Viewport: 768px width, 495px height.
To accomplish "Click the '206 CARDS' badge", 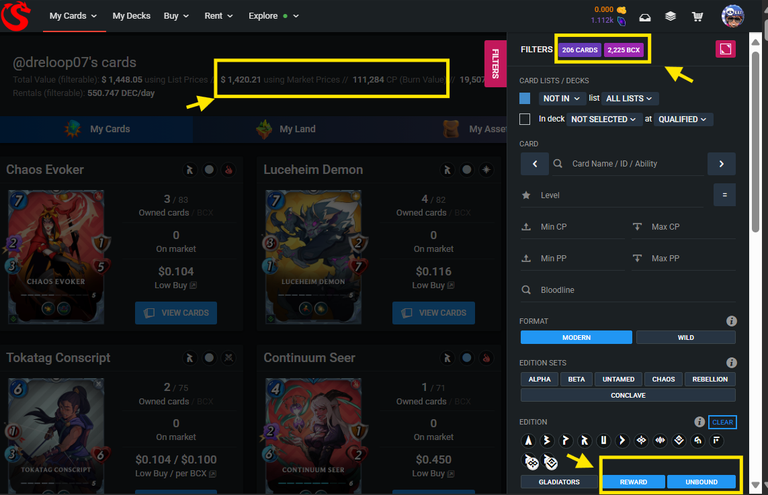I will 579,49.
